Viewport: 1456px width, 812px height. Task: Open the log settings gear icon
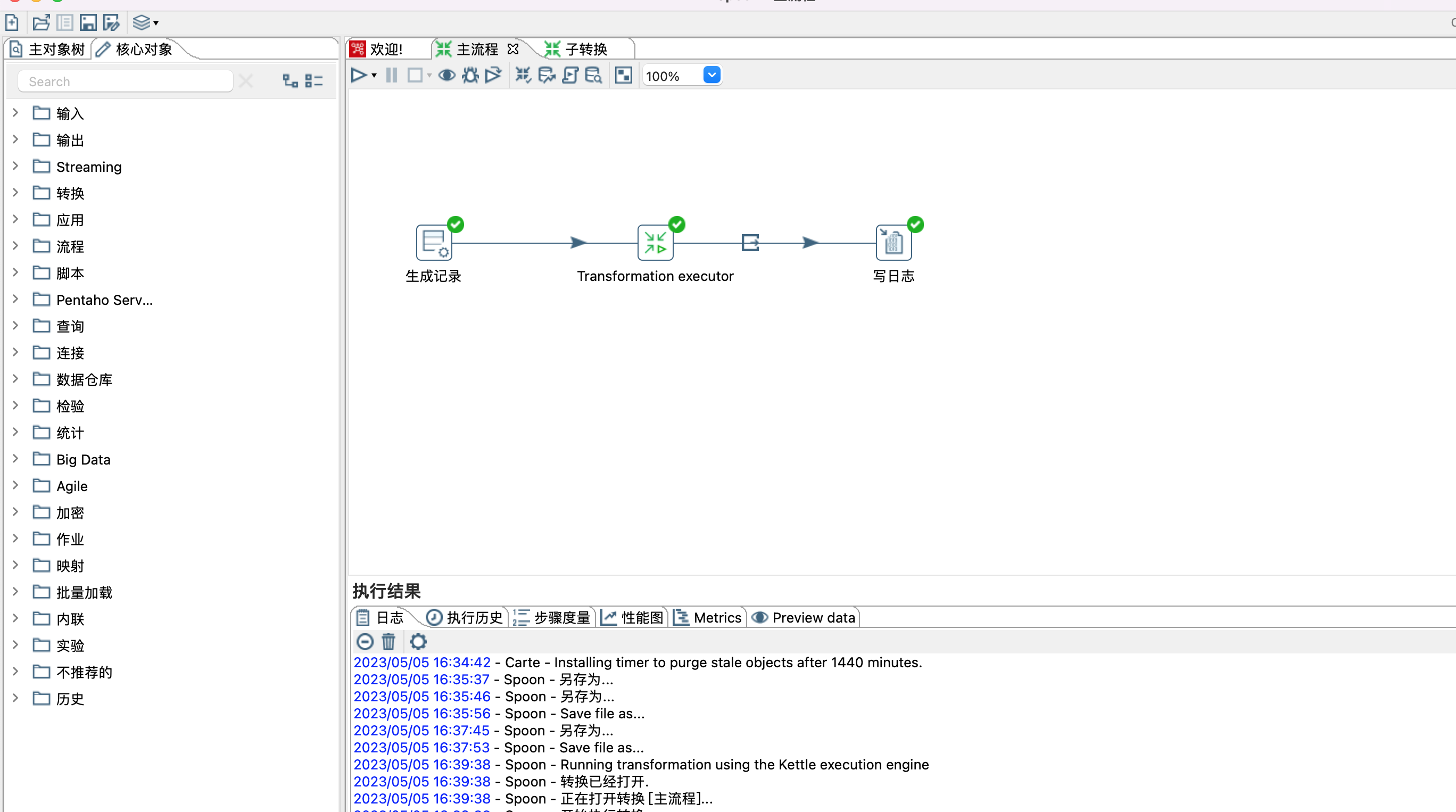pyautogui.click(x=418, y=641)
